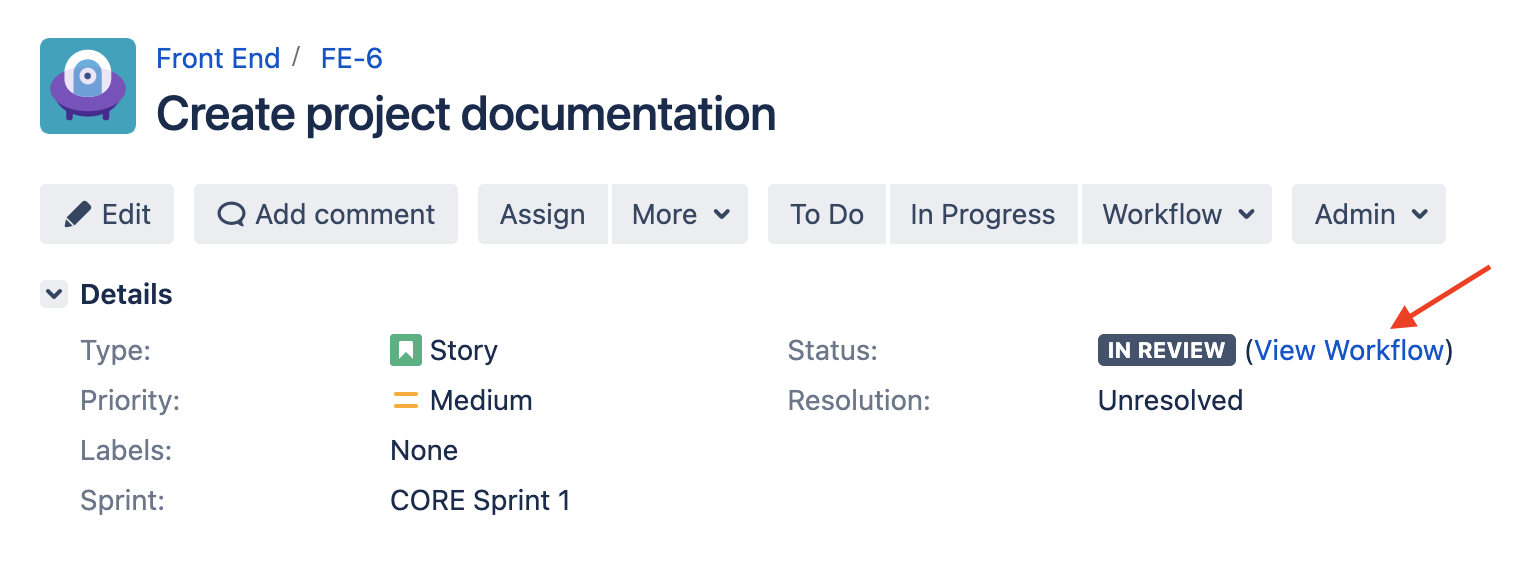This screenshot has height=568, width=1530.
Task: Expand the Workflow dropdown
Action: click(1177, 214)
